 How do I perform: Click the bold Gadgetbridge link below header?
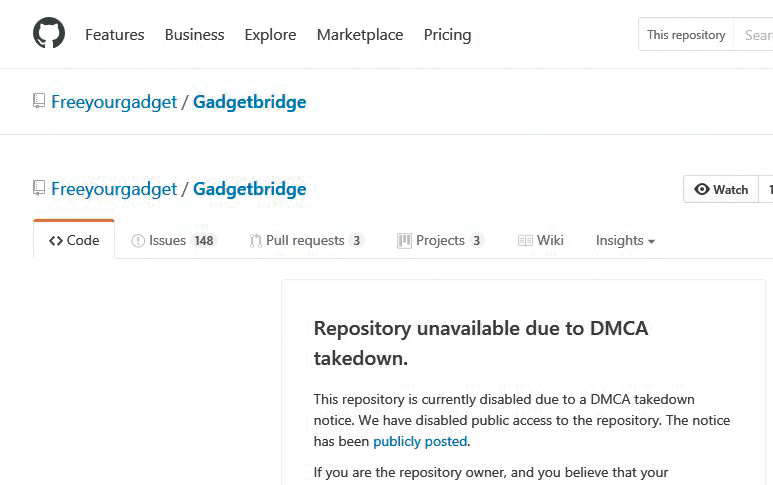click(249, 189)
